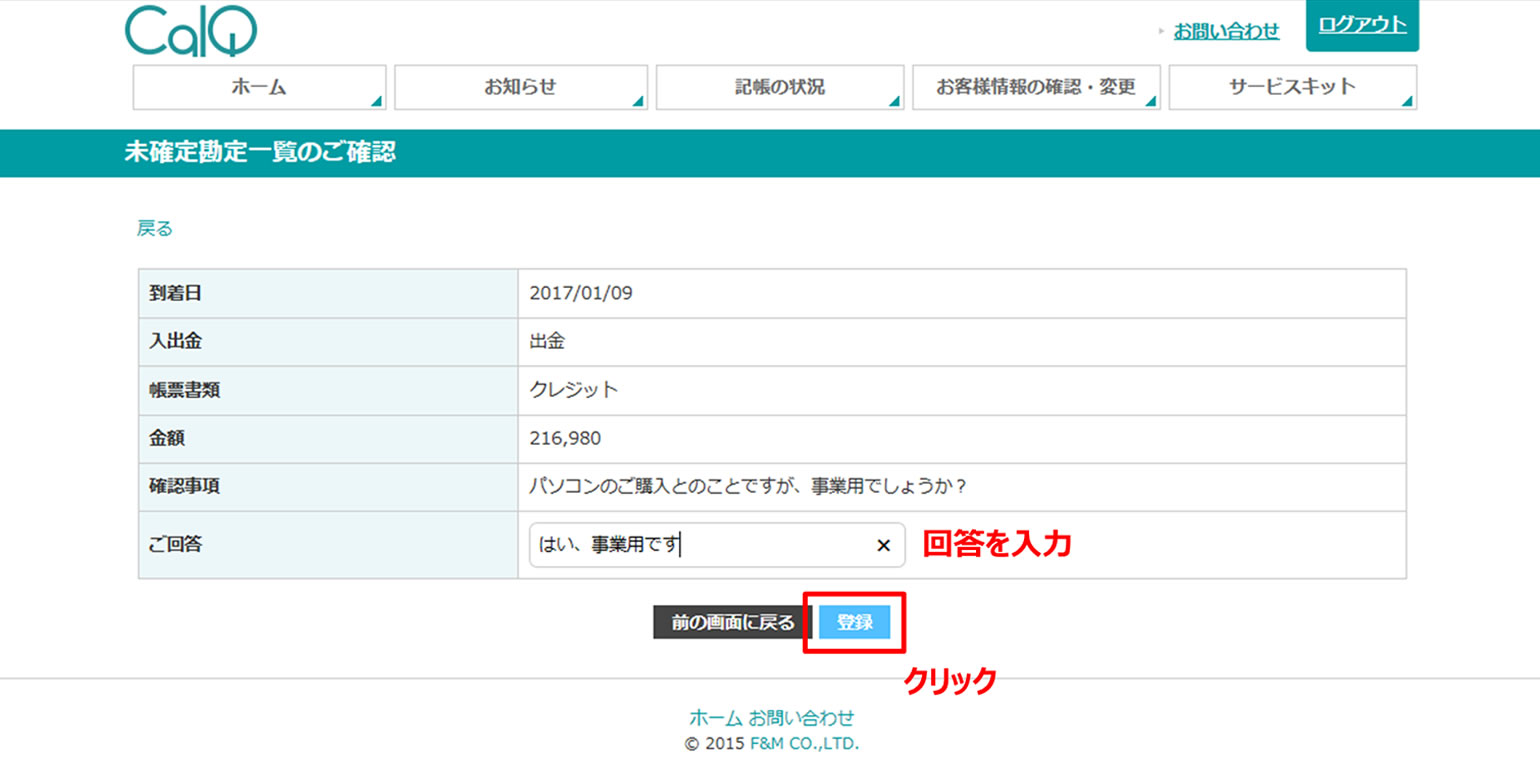Open the お問い合わせ link in the header

[1226, 31]
